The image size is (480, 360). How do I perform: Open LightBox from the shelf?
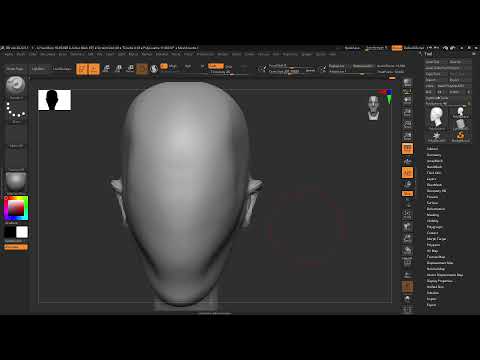38,69
